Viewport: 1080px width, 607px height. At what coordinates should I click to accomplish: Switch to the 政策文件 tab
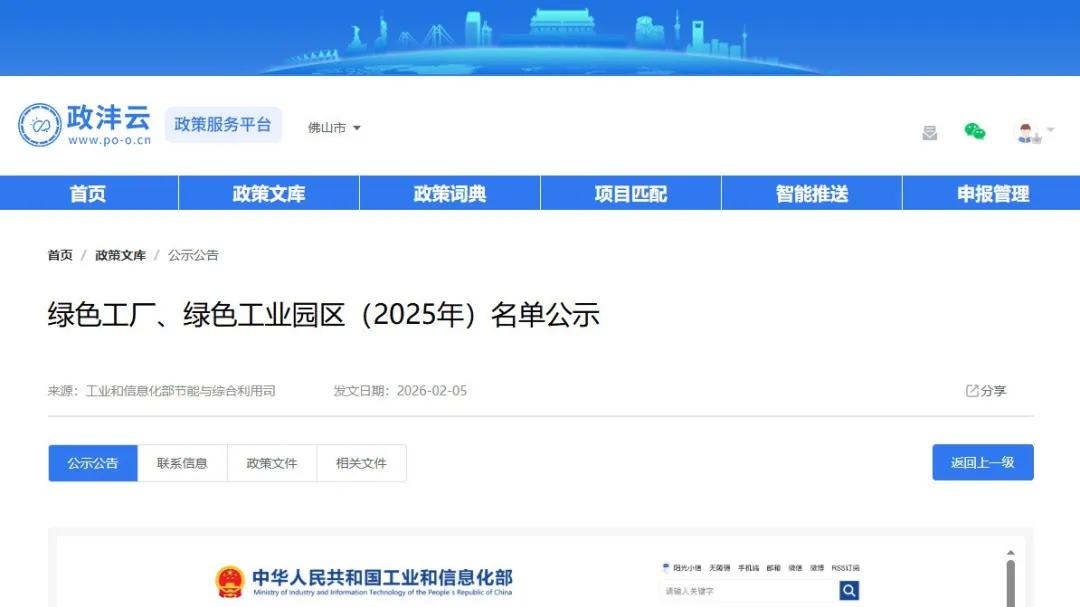pos(271,462)
